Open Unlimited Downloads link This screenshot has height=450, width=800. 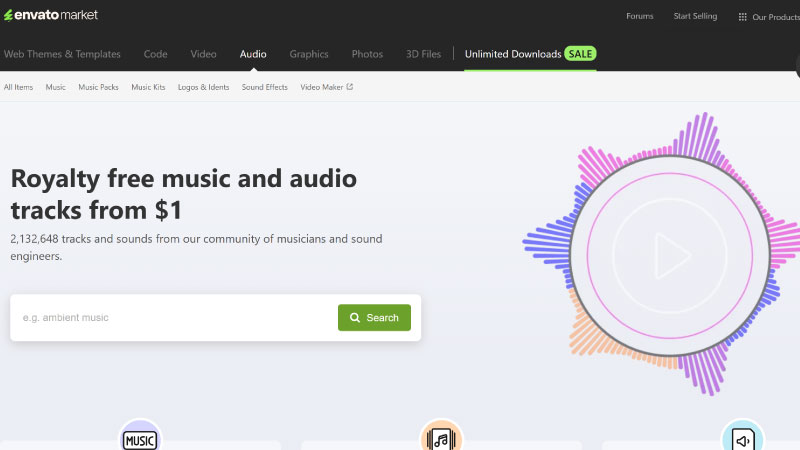(x=513, y=54)
